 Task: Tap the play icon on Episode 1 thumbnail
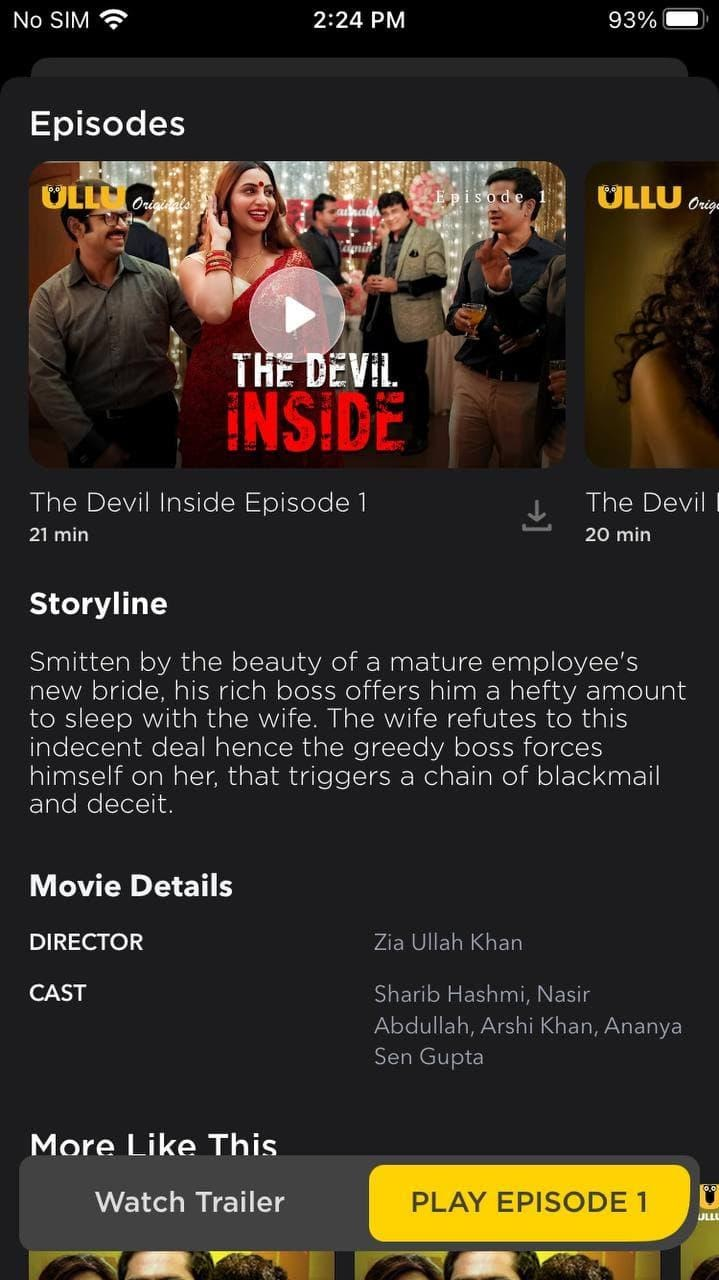pos(297,315)
